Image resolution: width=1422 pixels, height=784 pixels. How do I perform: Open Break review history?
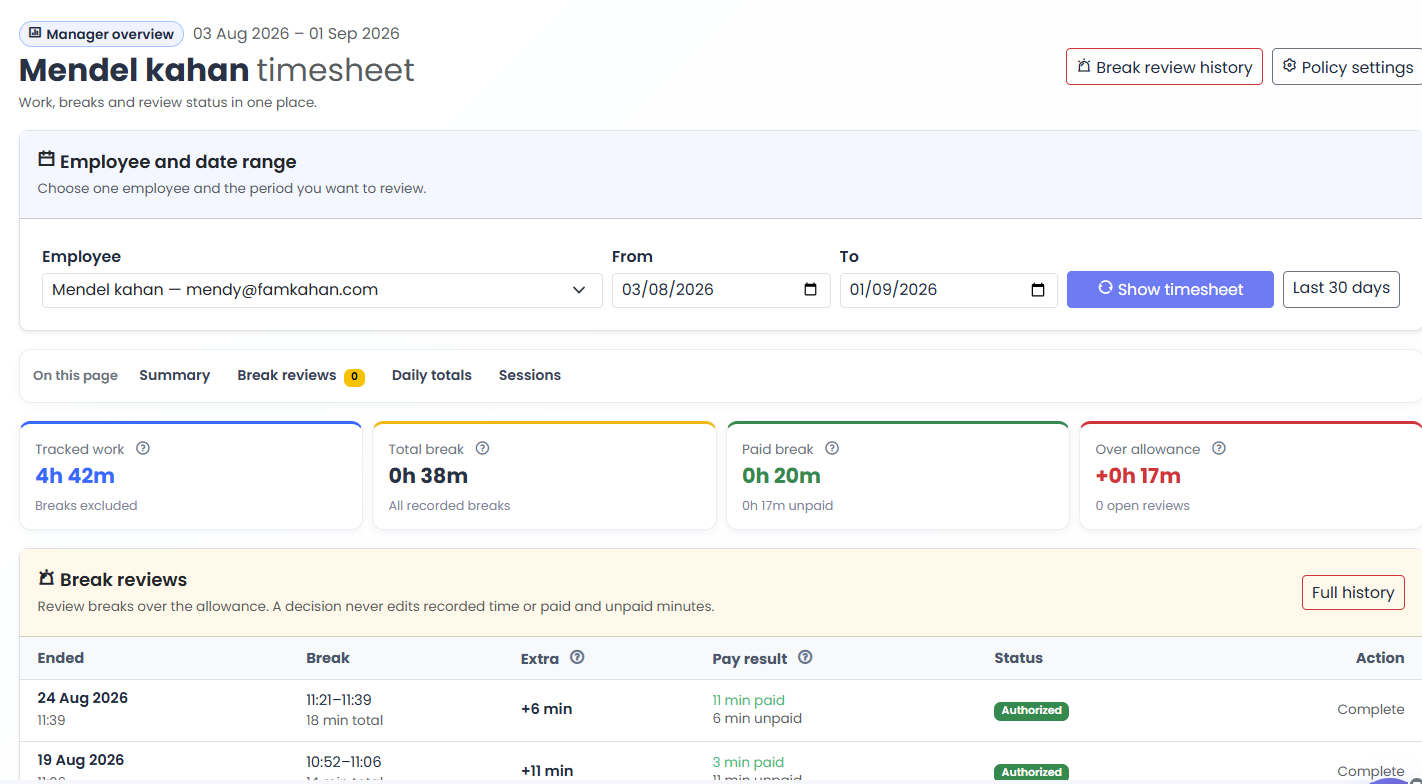(1164, 67)
